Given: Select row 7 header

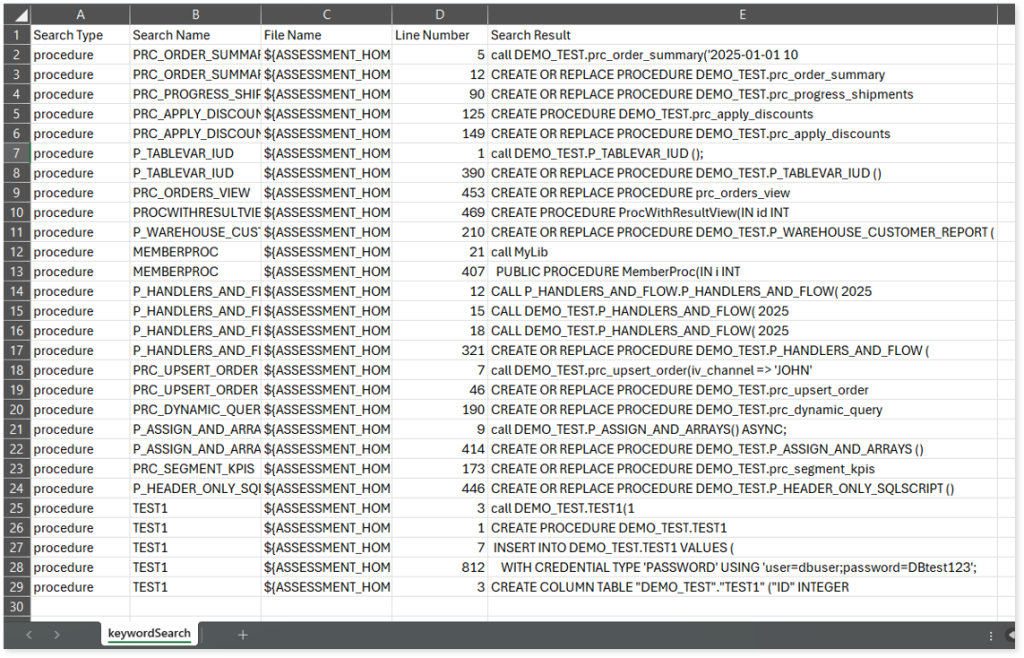Looking at the screenshot, I should 16,153.
